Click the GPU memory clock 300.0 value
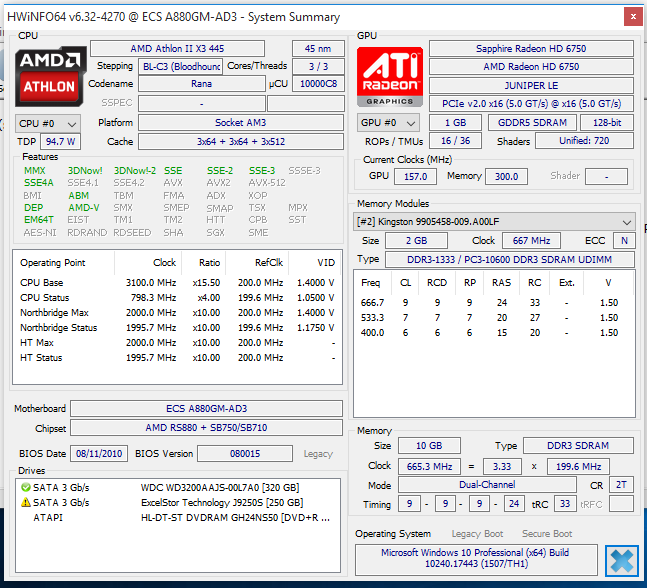This screenshot has width=647, height=588. [506, 177]
